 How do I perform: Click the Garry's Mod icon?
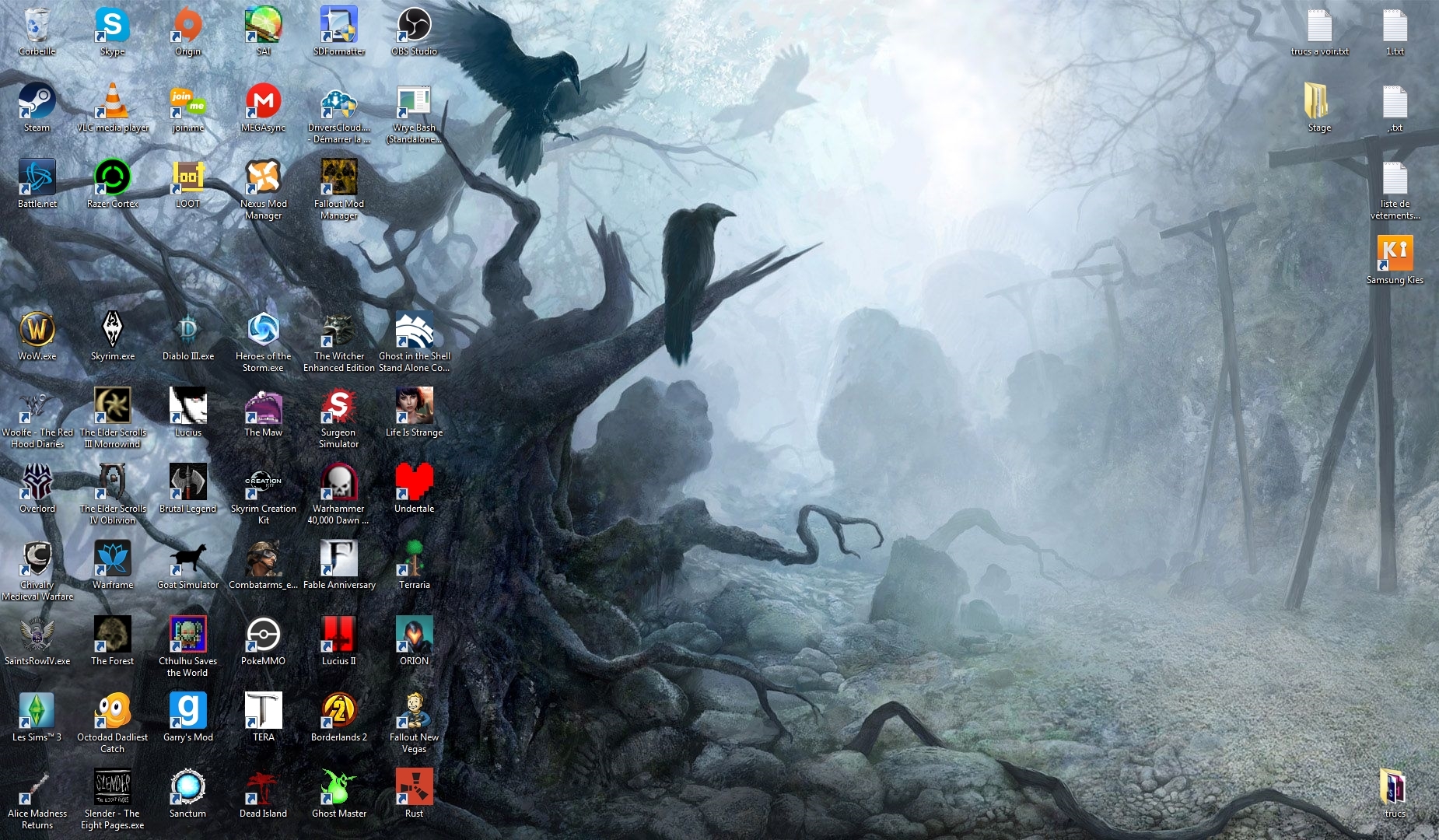coord(187,711)
